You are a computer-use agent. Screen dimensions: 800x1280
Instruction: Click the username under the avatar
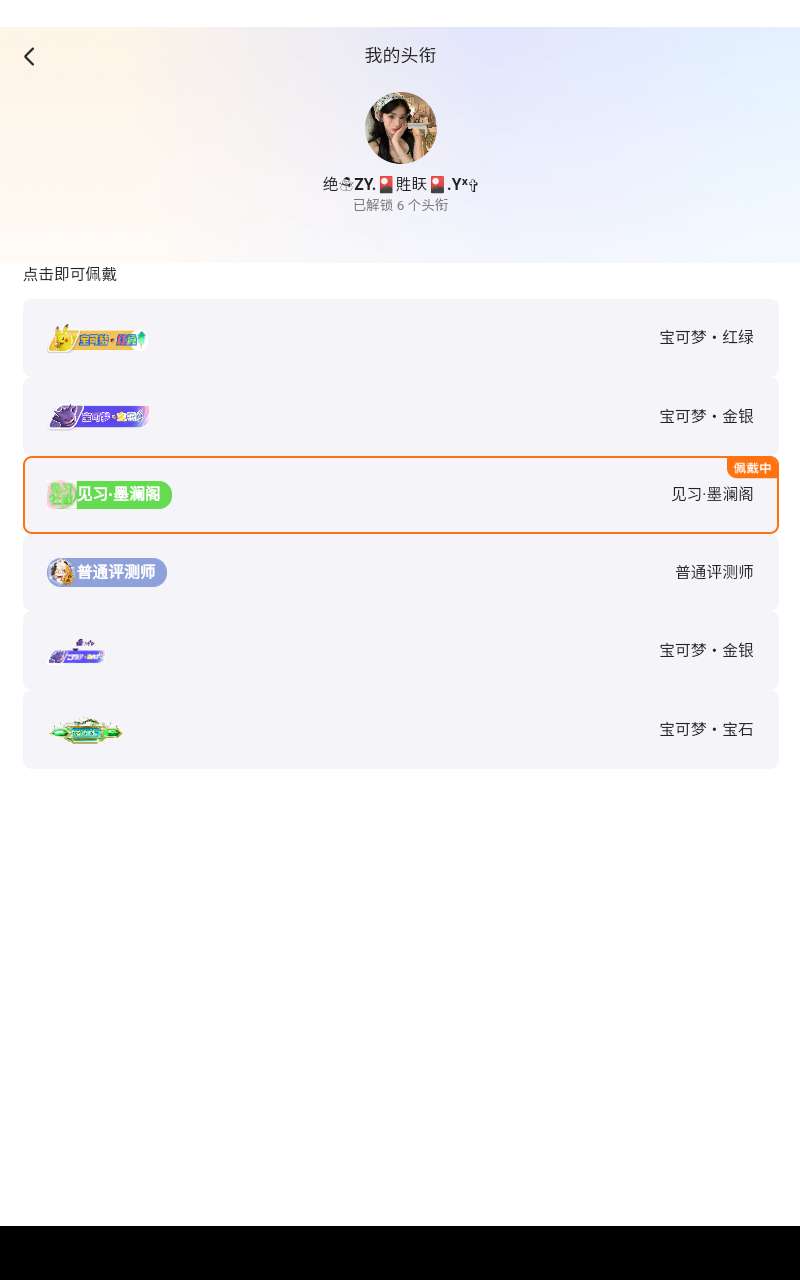coord(400,184)
